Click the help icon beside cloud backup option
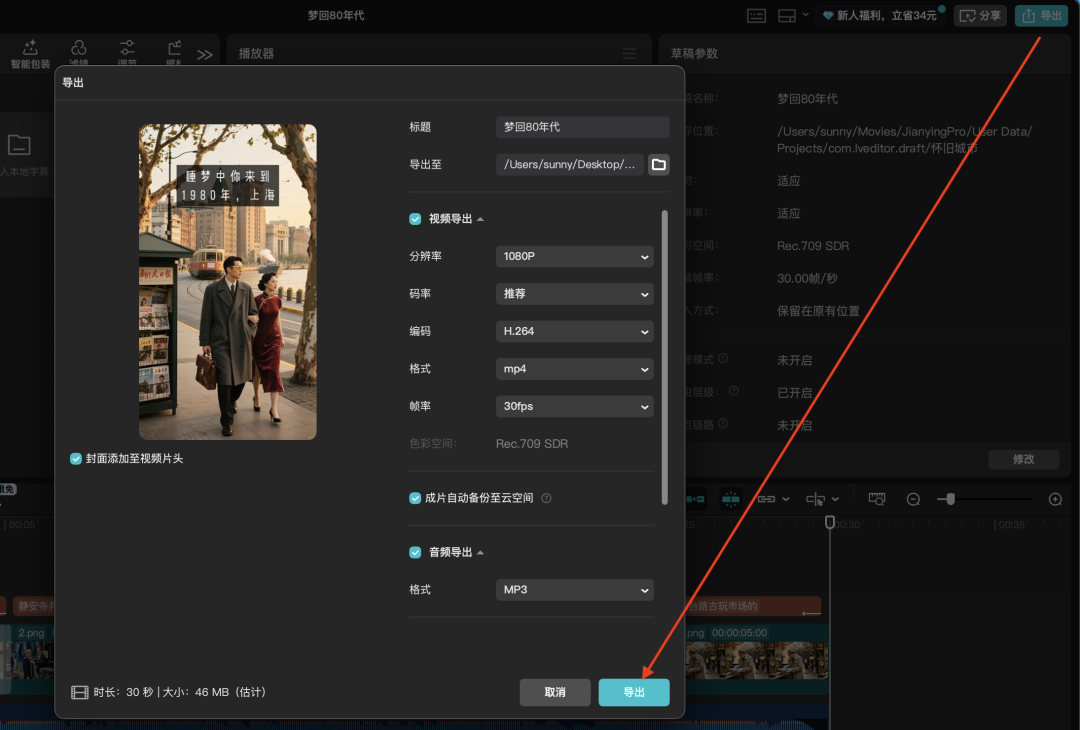 point(546,498)
